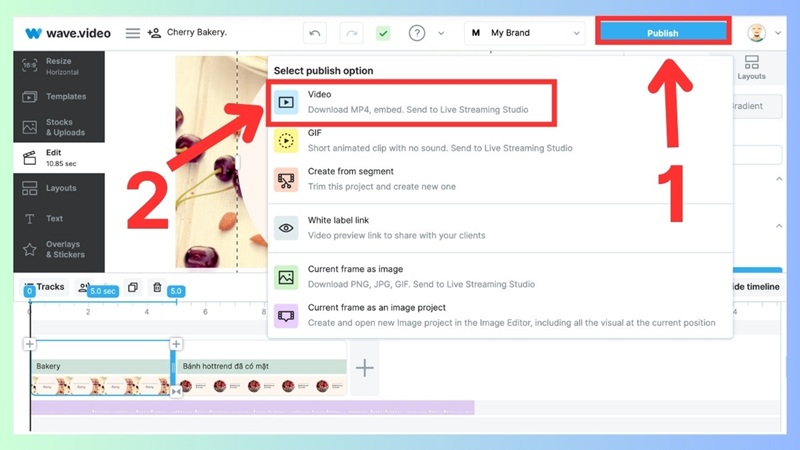Click the redo arrow icon
800x450 pixels.
pyautogui.click(x=350, y=33)
